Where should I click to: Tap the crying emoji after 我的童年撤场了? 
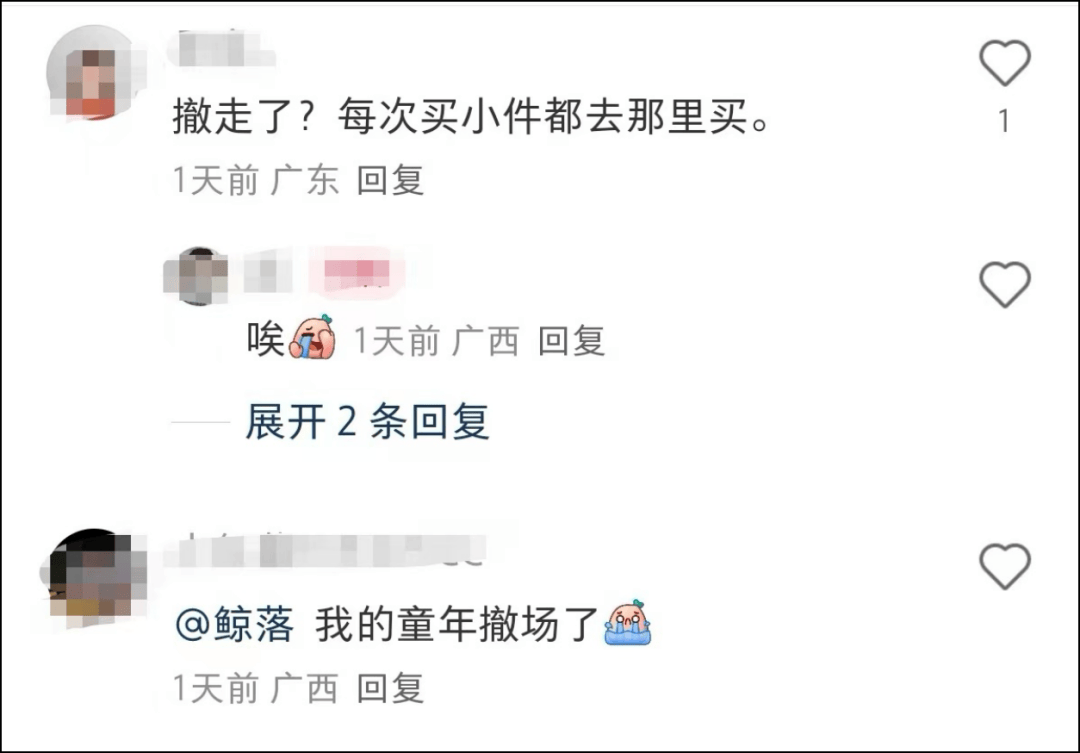tap(627, 623)
